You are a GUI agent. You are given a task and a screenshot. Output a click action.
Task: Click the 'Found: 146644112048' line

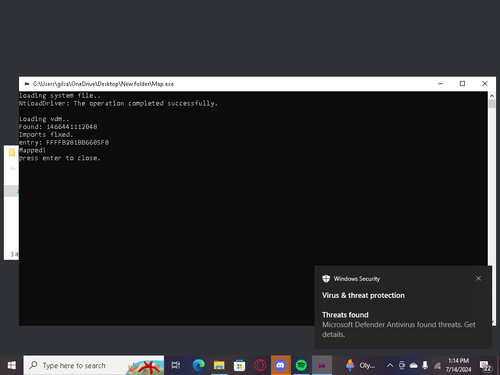point(58,127)
